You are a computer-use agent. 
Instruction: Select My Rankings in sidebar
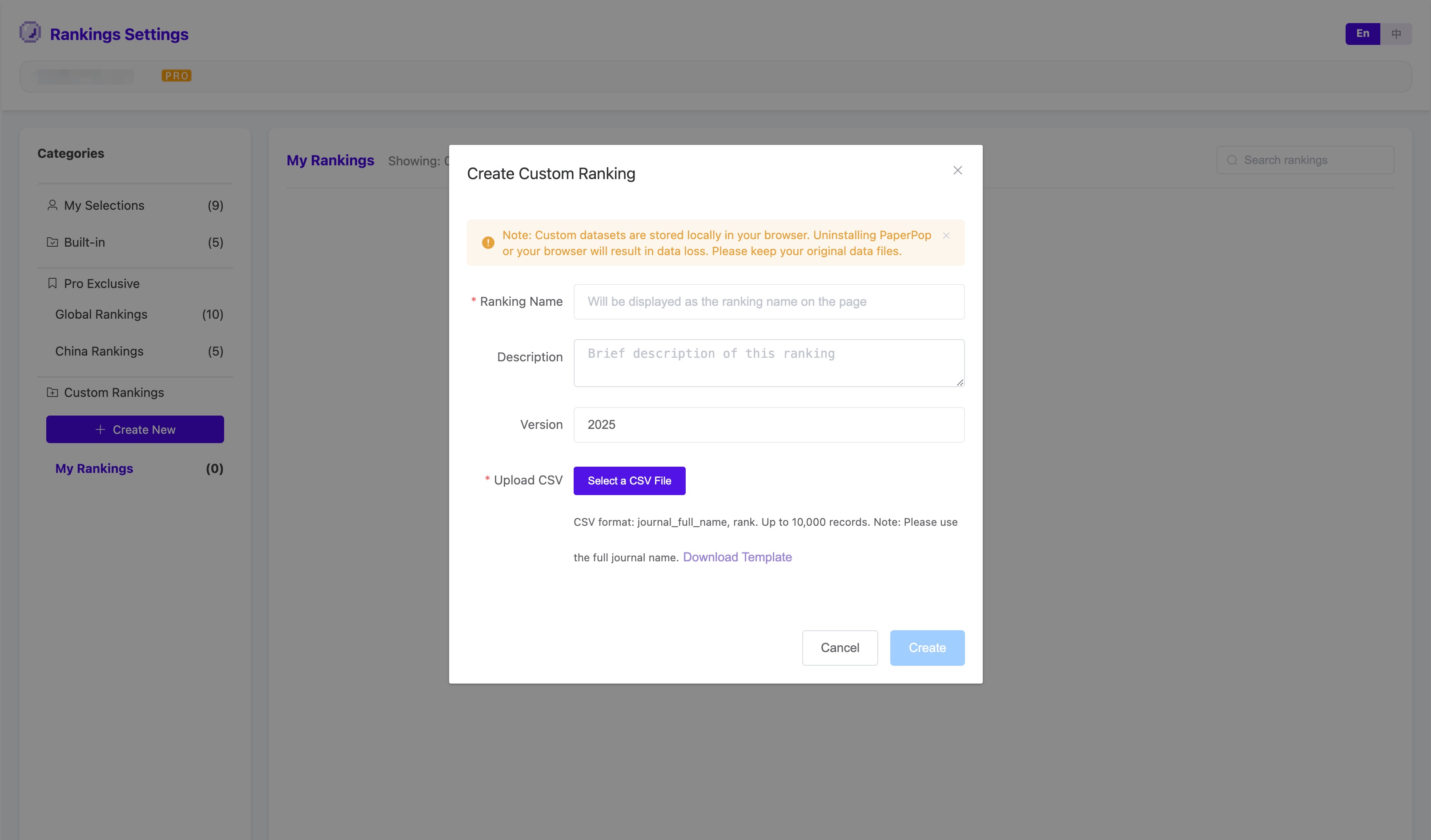[94, 468]
